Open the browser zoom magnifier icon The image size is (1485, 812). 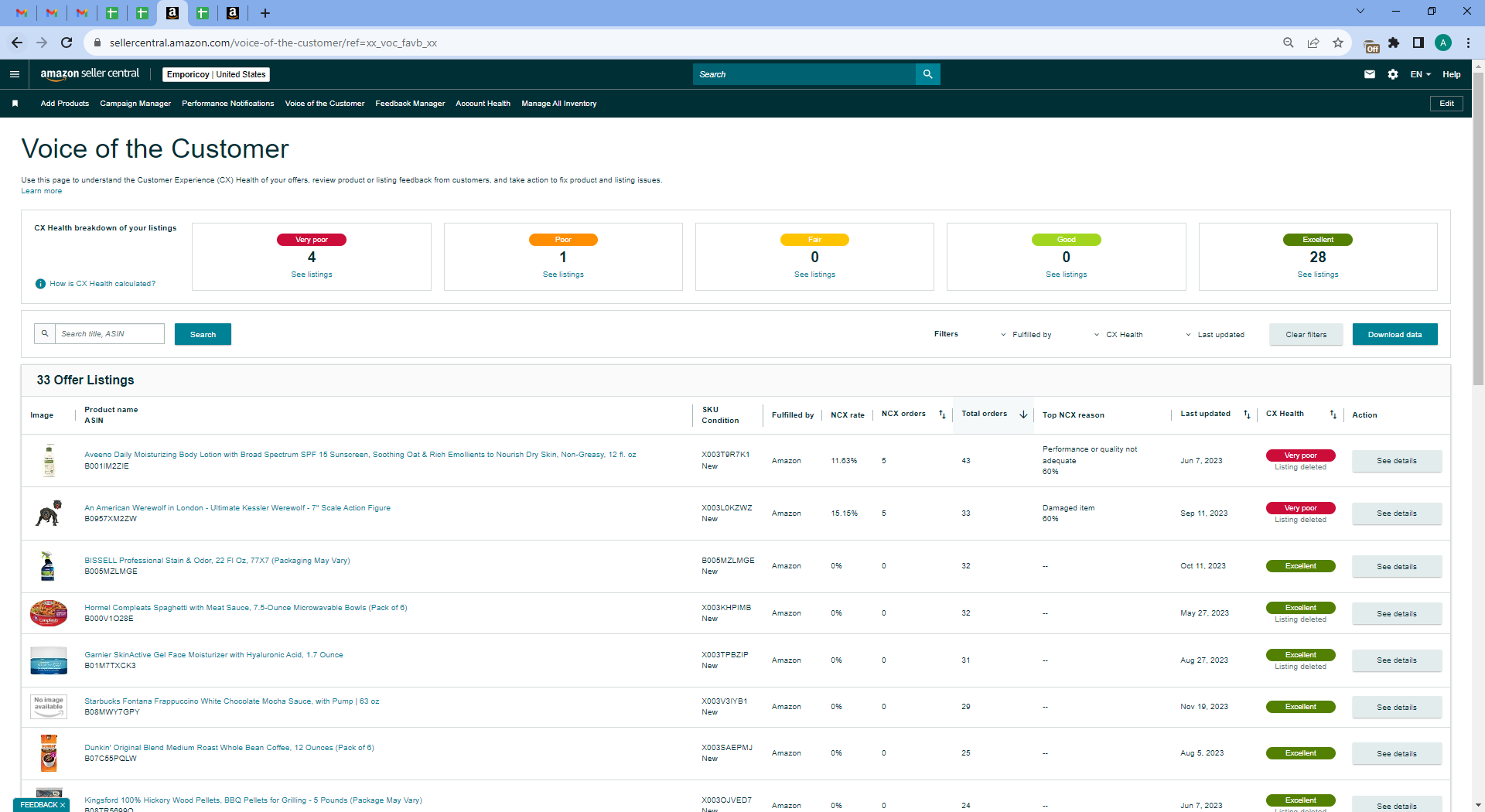1289,43
